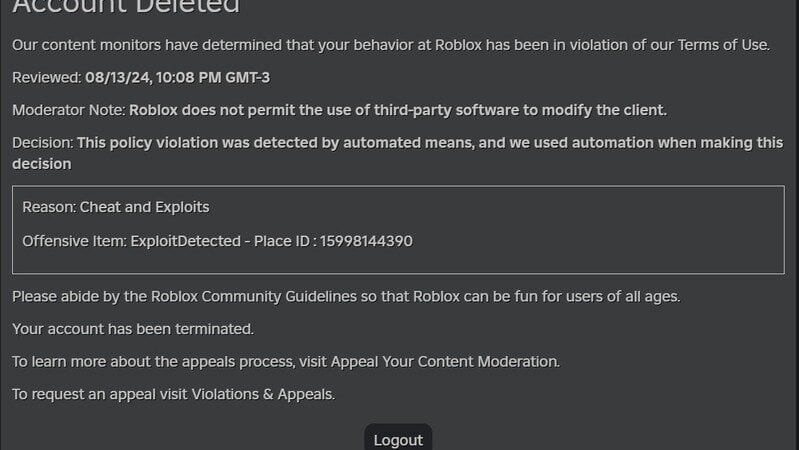Click the "Reviewed:" label
The image size is (799, 450).
click(x=46, y=77)
